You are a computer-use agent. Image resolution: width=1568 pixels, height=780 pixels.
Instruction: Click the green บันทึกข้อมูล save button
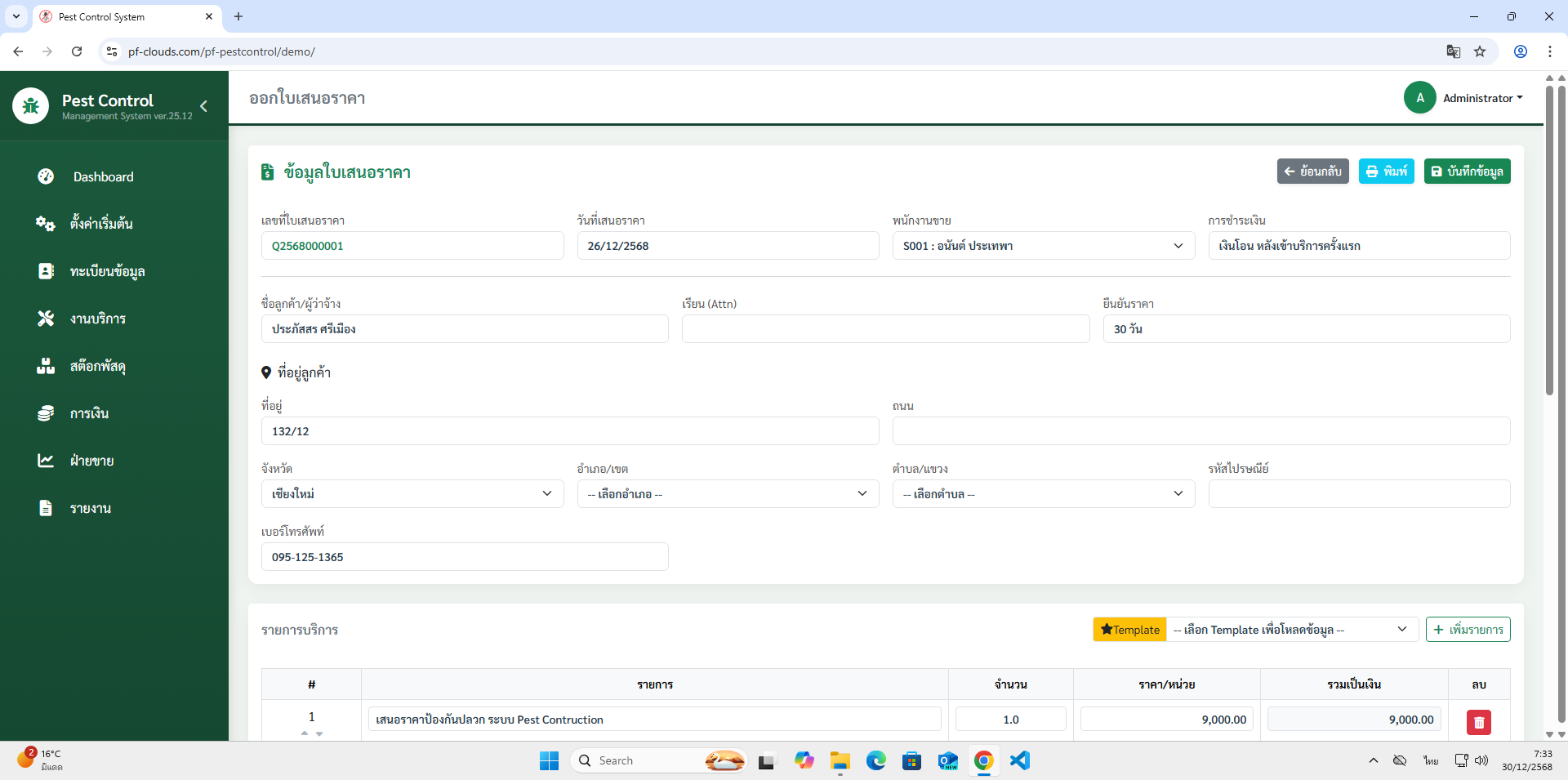1467,172
